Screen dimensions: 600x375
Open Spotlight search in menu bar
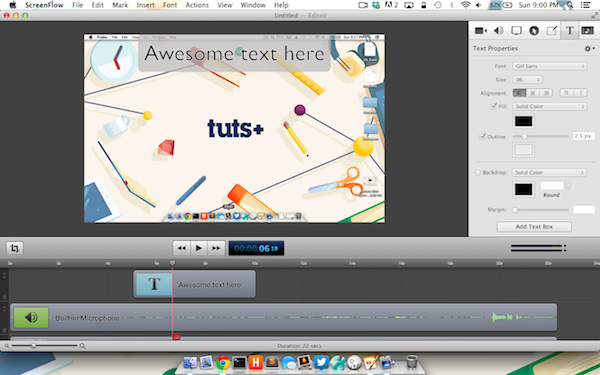(x=570, y=5)
